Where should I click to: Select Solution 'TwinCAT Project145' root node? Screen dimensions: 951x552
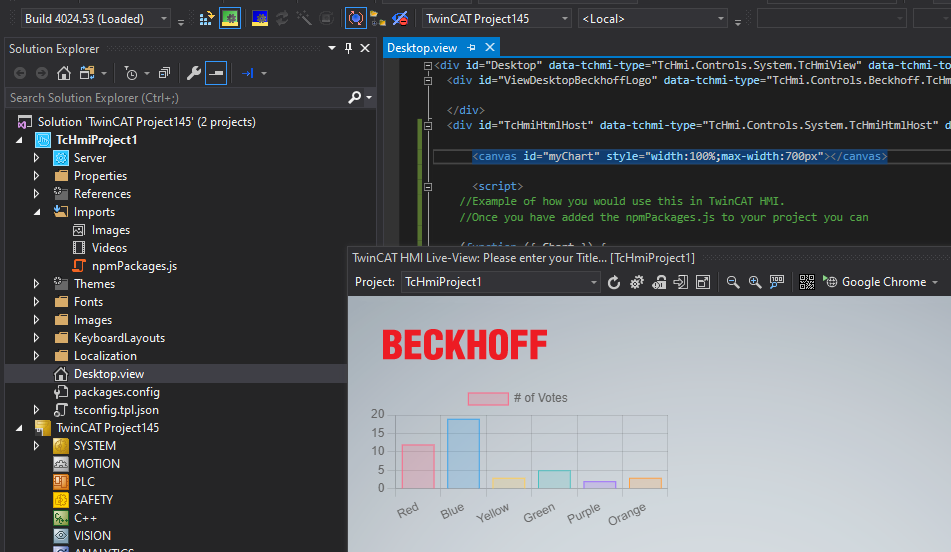pyautogui.click(x=147, y=122)
